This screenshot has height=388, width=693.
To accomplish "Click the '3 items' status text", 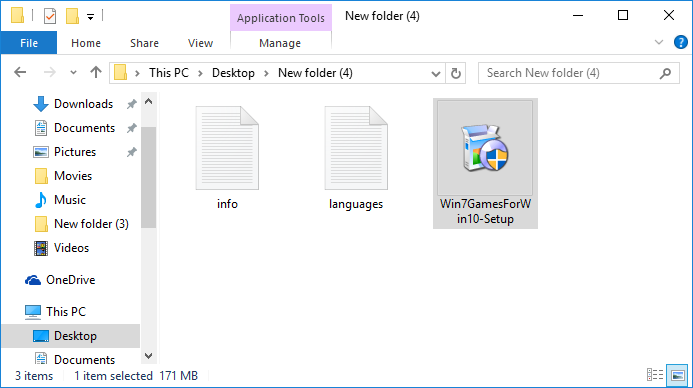I will coord(34,376).
